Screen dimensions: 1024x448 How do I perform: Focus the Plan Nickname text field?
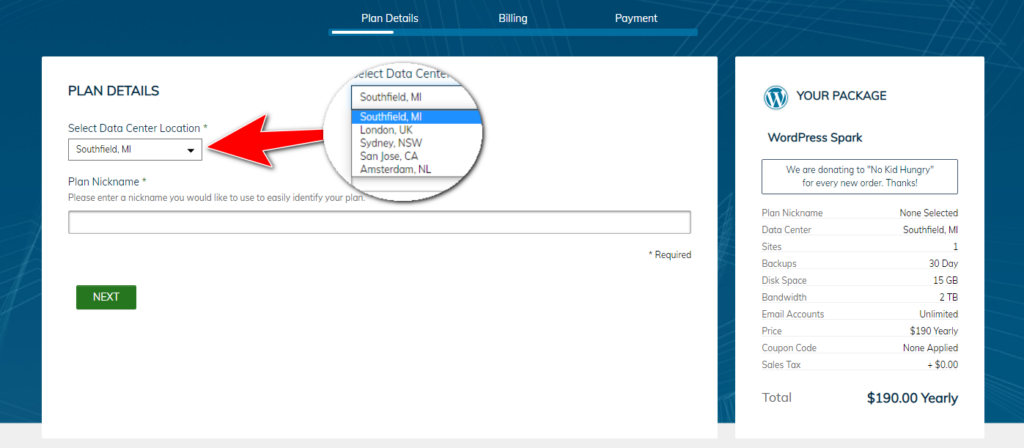pyautogui.click(x=379, y=222)
